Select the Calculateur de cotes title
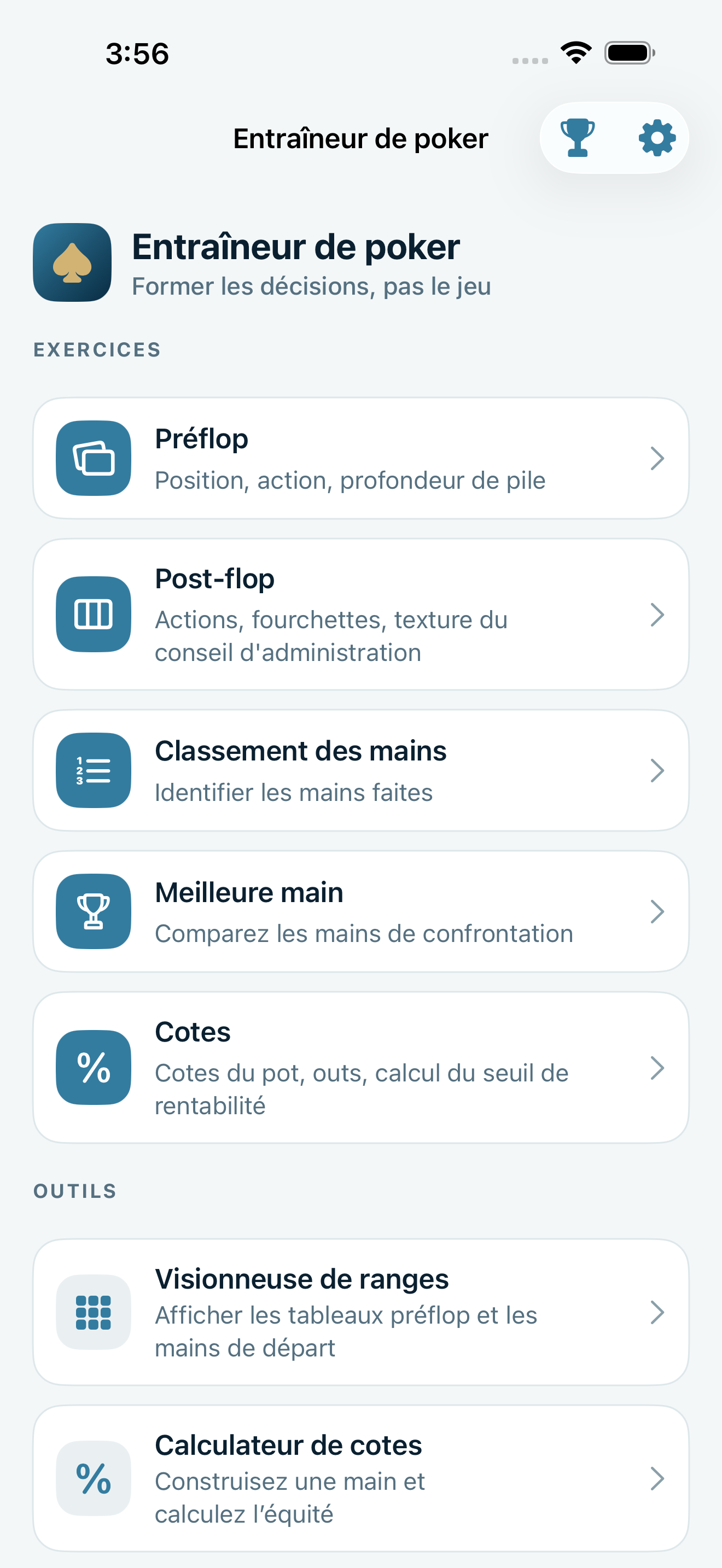Image resolution: width=722 pixels, height=1568 pixels. [289, 1445]
